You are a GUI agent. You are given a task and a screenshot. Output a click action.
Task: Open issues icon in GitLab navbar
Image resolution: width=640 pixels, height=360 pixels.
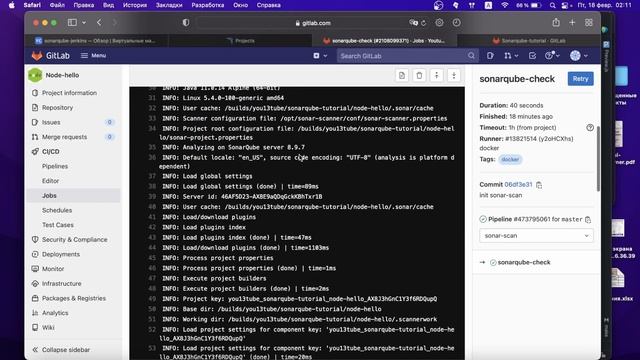pos(490,56)
